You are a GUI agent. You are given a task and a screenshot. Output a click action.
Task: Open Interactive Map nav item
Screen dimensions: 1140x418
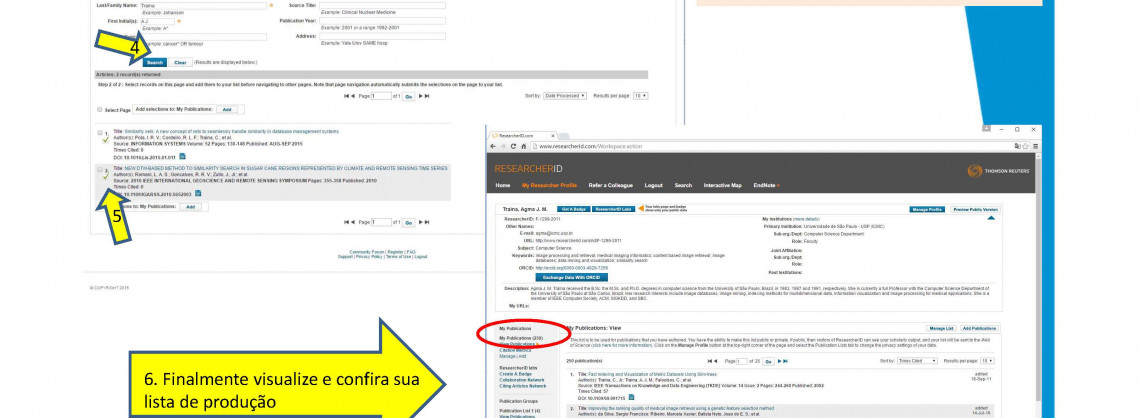[723, 185]
